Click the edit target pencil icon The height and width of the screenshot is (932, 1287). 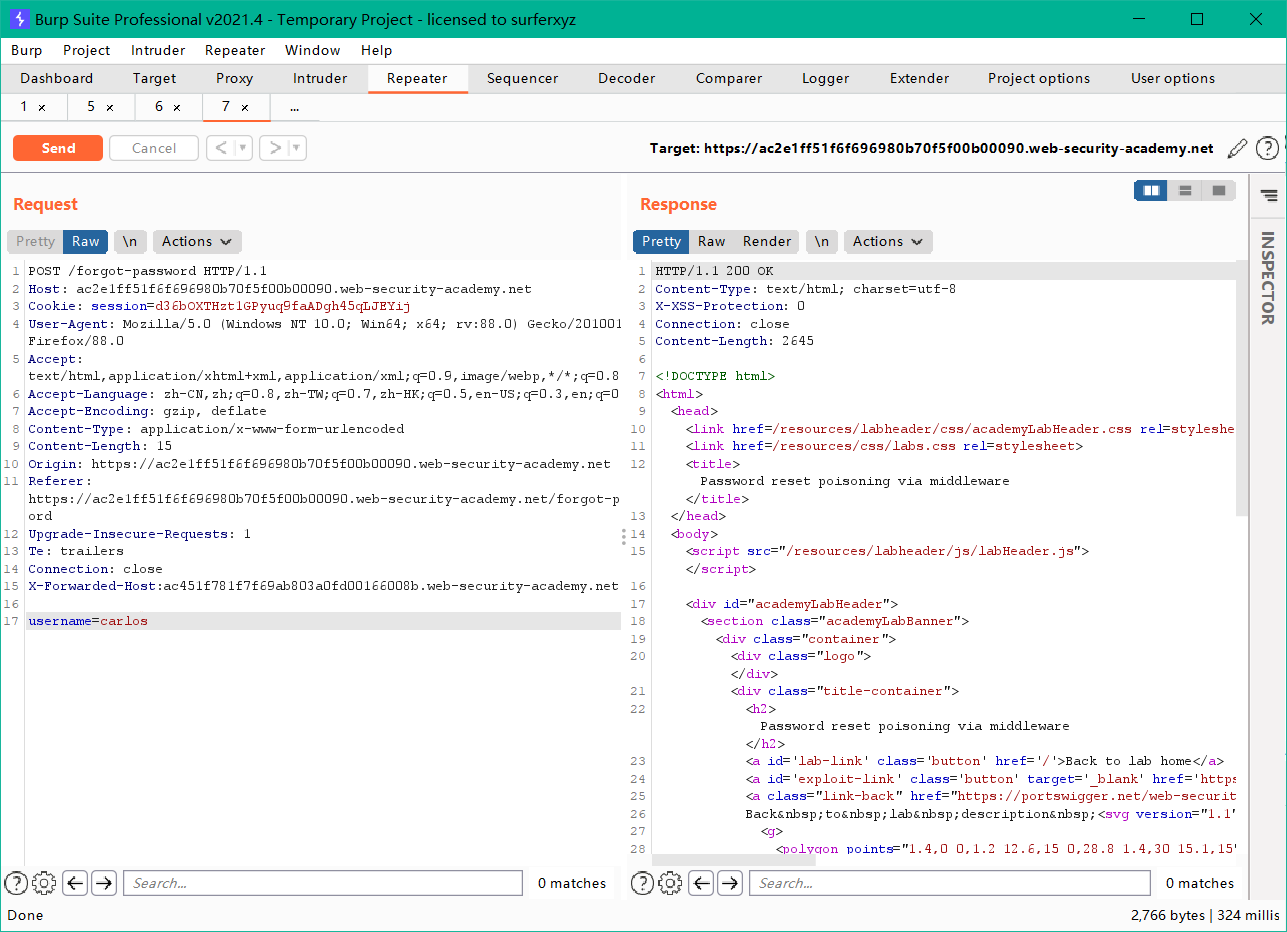[x=1237, y=148]
